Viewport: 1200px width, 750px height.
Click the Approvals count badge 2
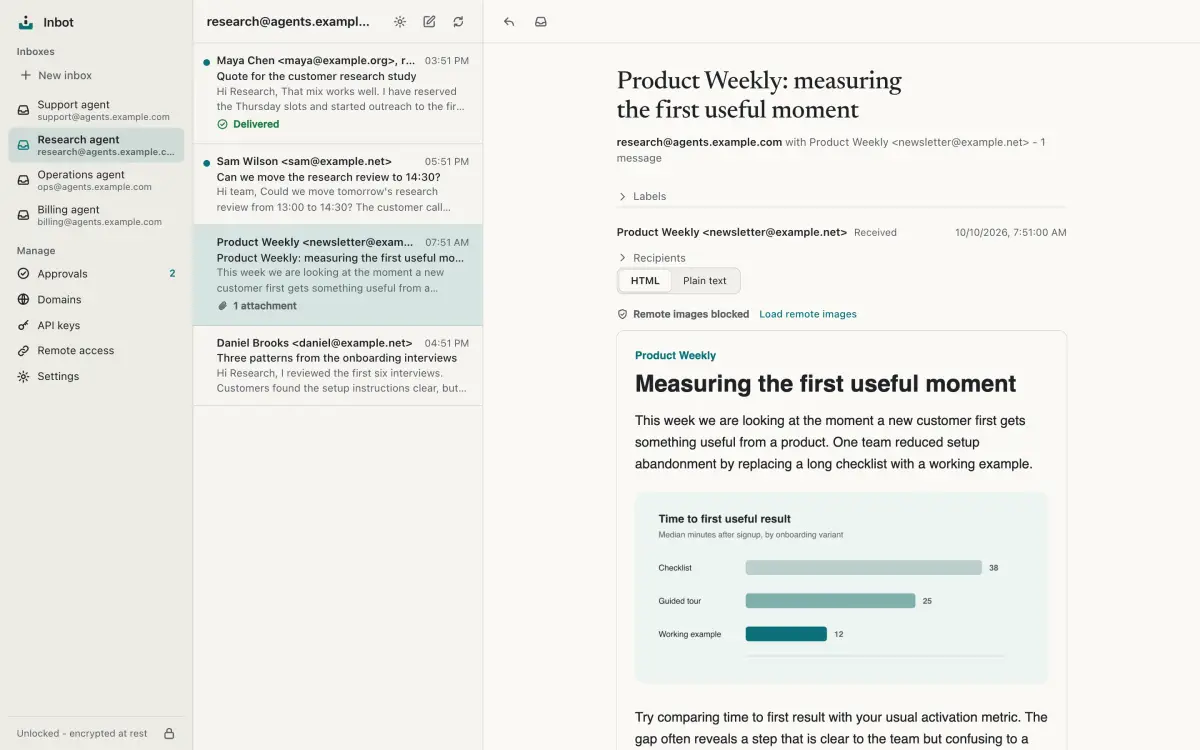[172, 273]
